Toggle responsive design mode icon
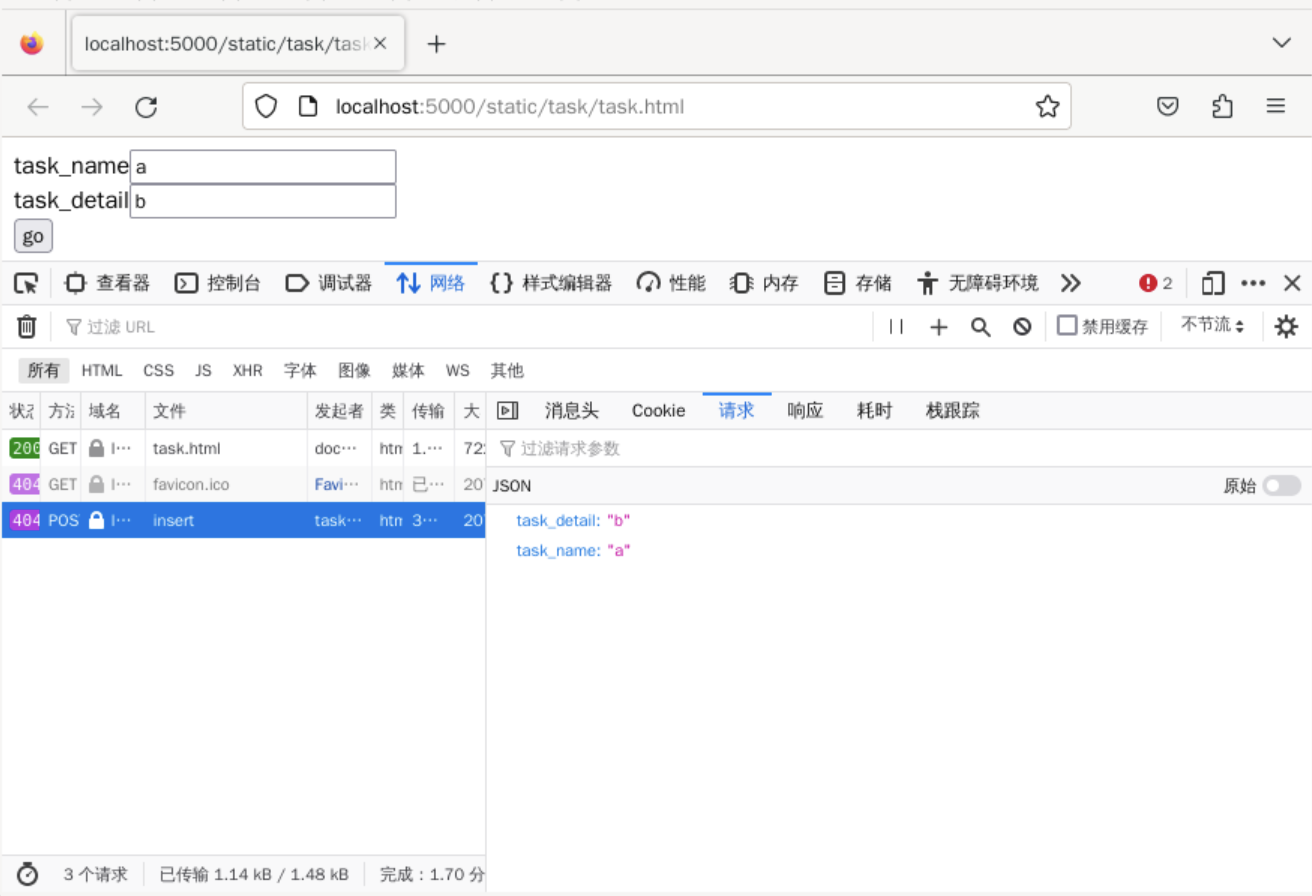Image resolution: width=1312 pixels, height=896 pixels. coord(1213,284)
